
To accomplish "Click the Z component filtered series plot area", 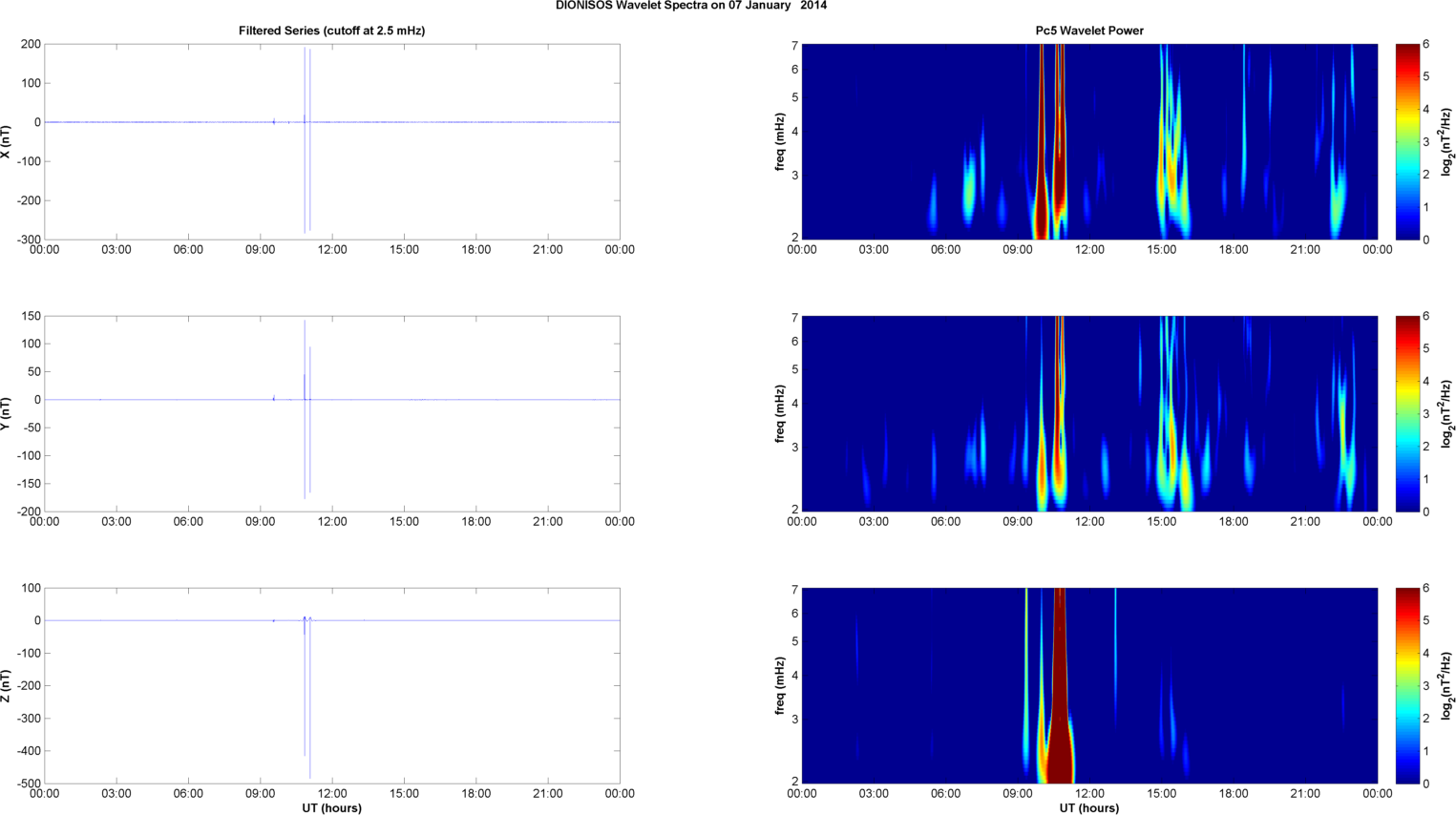I will pos(332,685).
